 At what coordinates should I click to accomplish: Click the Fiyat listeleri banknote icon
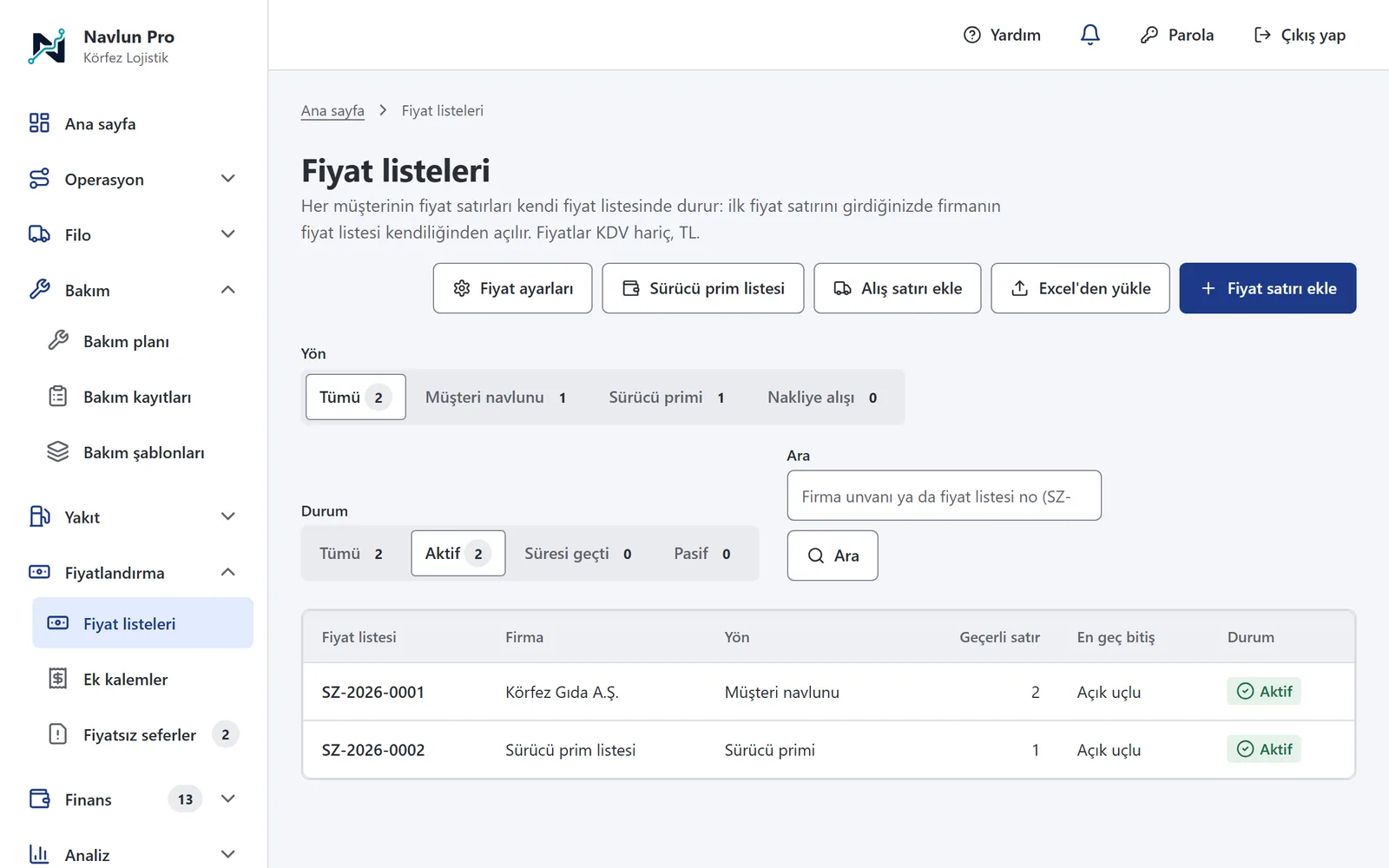pos(58,623)
